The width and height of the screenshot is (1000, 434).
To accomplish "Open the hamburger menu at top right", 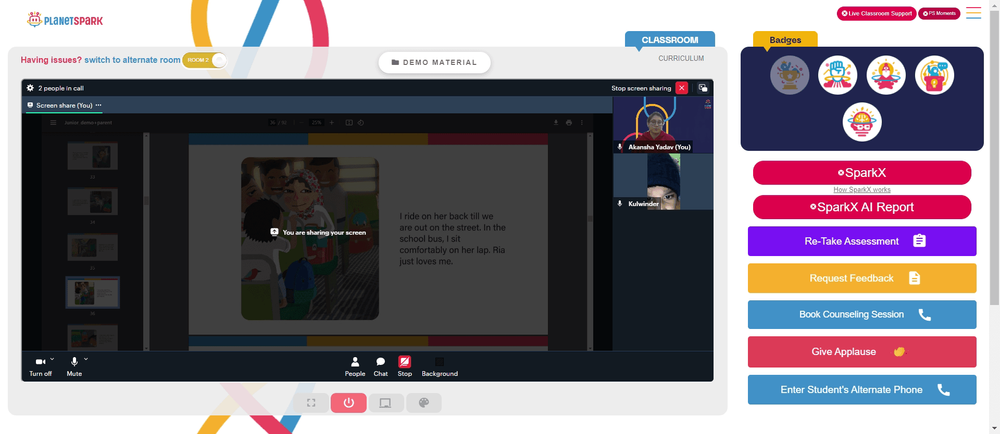I will (973, 13).
